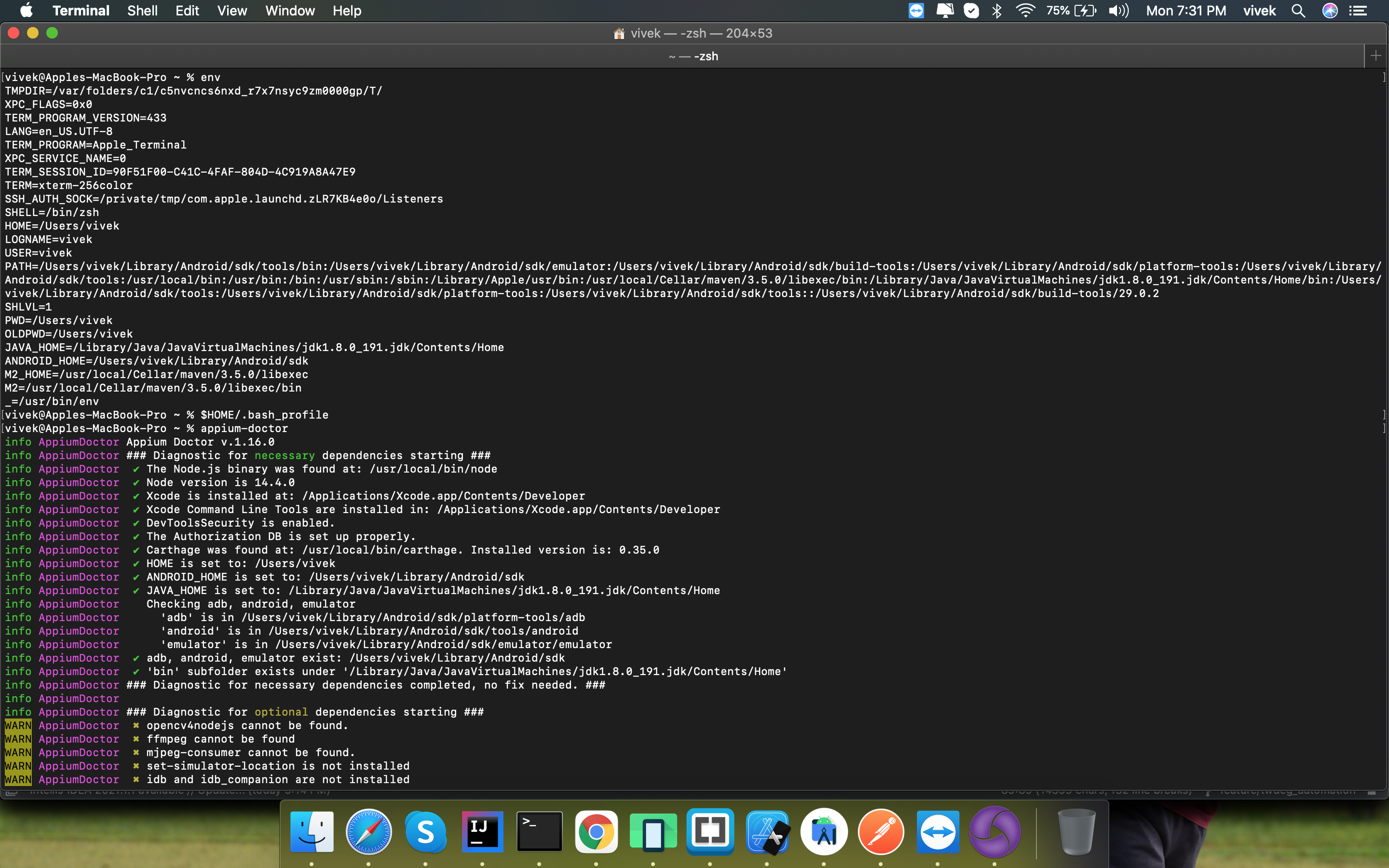The image size is (1389, 868).
Task: Launch Google Chrome from the Dock
Action: (596, 831)
